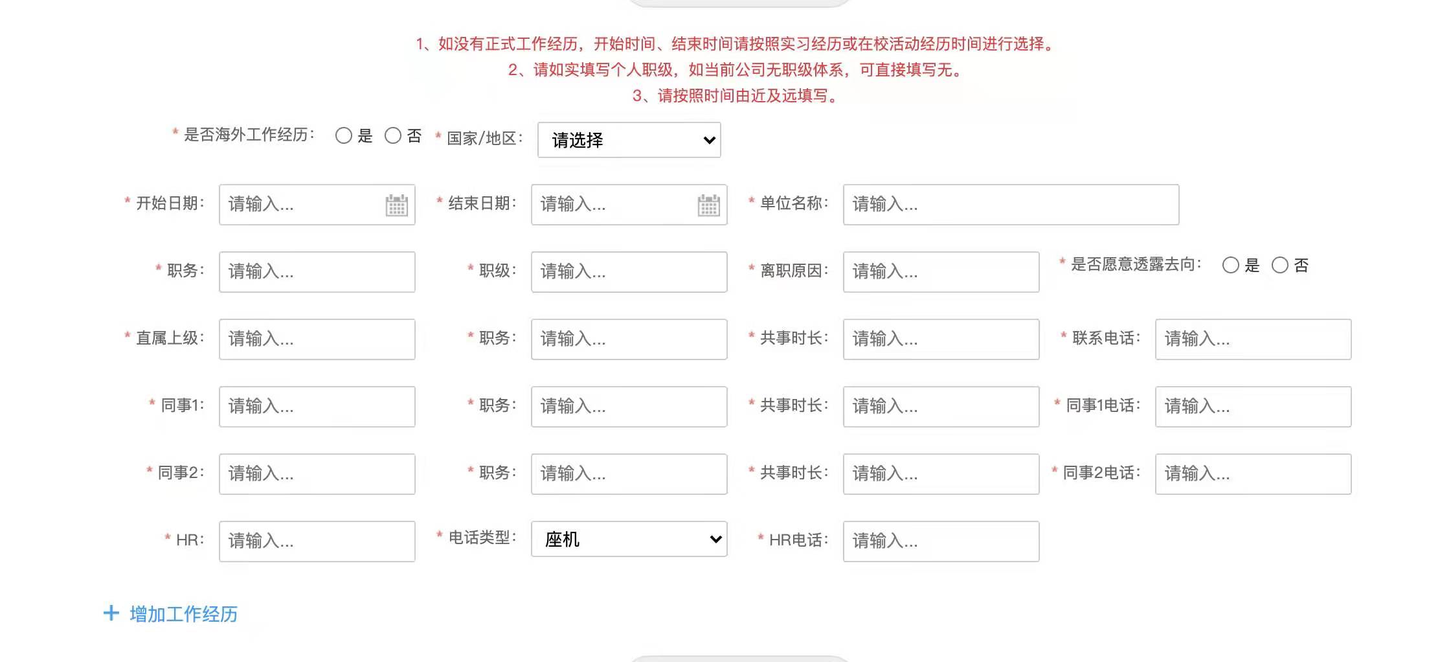Select the 联系电话 input field

(x=1253, y=339)
